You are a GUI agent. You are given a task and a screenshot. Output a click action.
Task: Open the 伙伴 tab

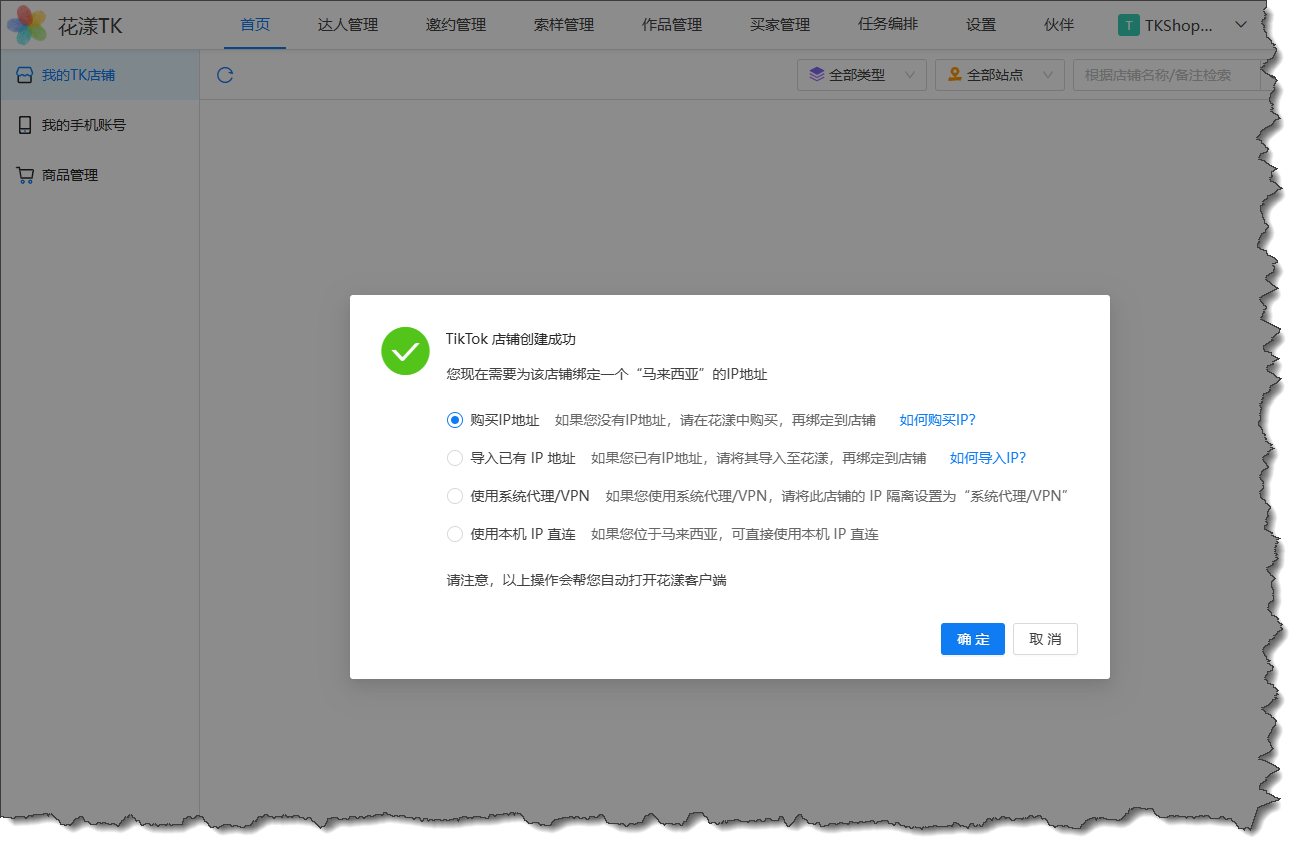pos(1059,25)
